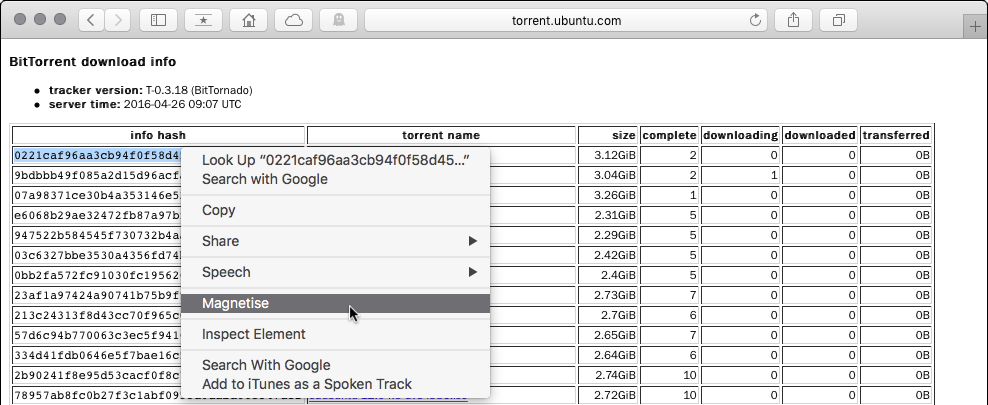Click the 2.7GiB size cell
The image size is (988, 405).
608,315
